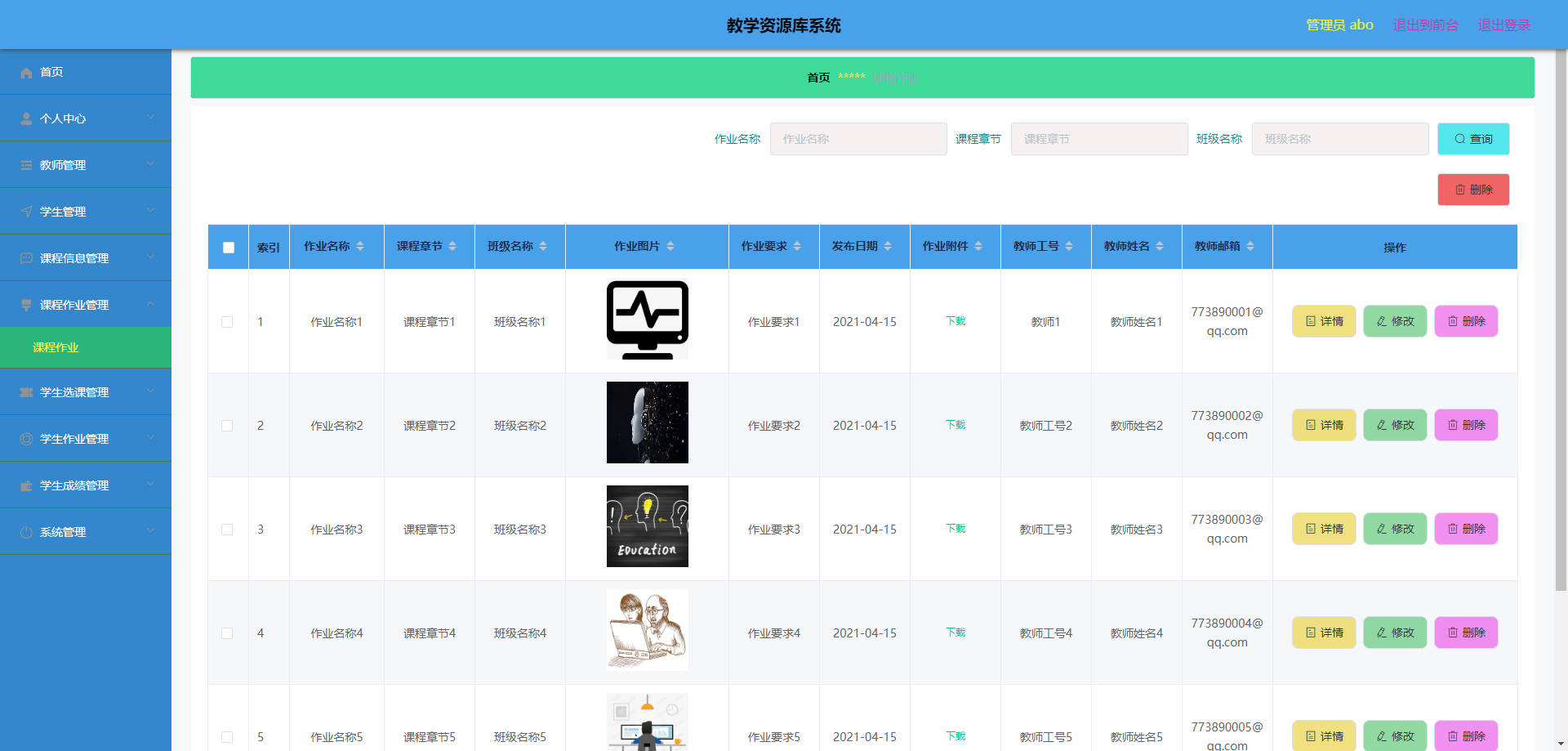Image resolution: width=1568 pixels, height=751 pixels.
Task: Click document icon on row 1 详情 button
Action: [x=1311, y=322]
